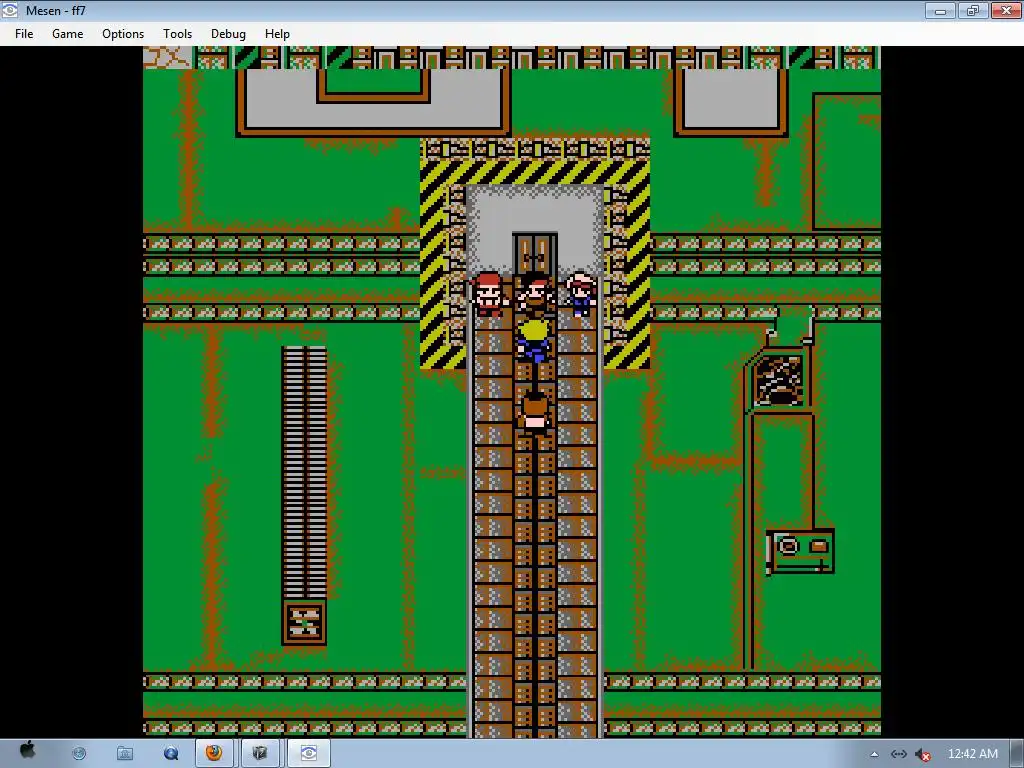Open the Options menu
Screen dimensions: 1024x768
[123, 34]
